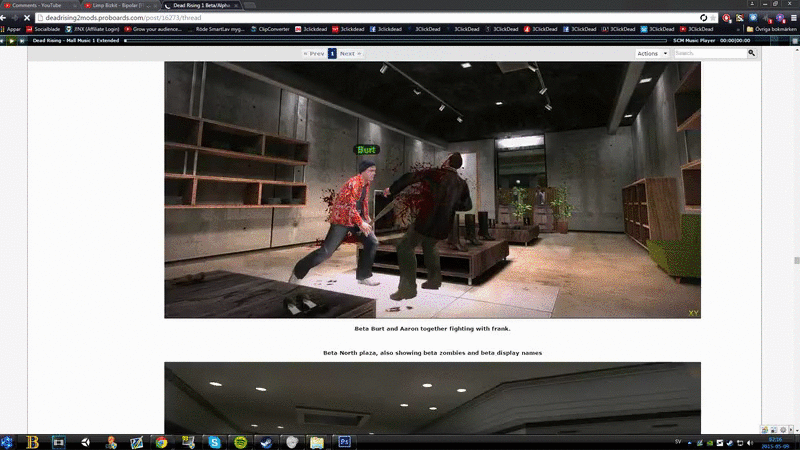The height and width of the screenshot is (450, 800).
Task: Bookmark this page with the star icon
Action: (713, 18)
